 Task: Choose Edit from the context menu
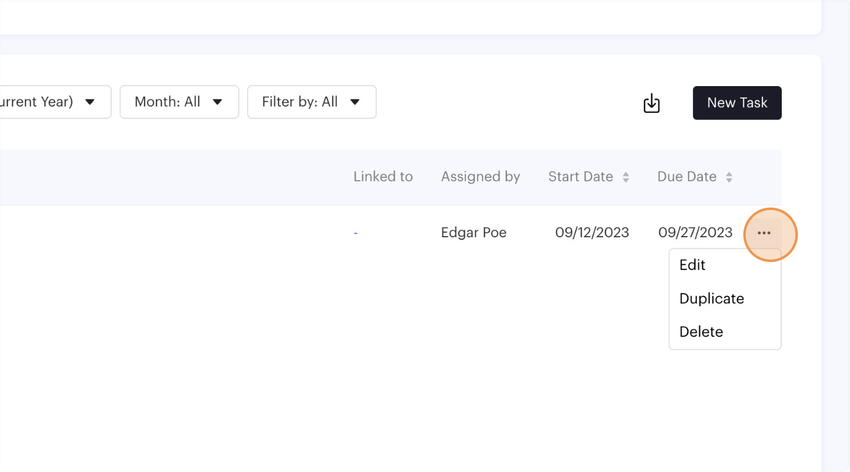click(692, 265)
